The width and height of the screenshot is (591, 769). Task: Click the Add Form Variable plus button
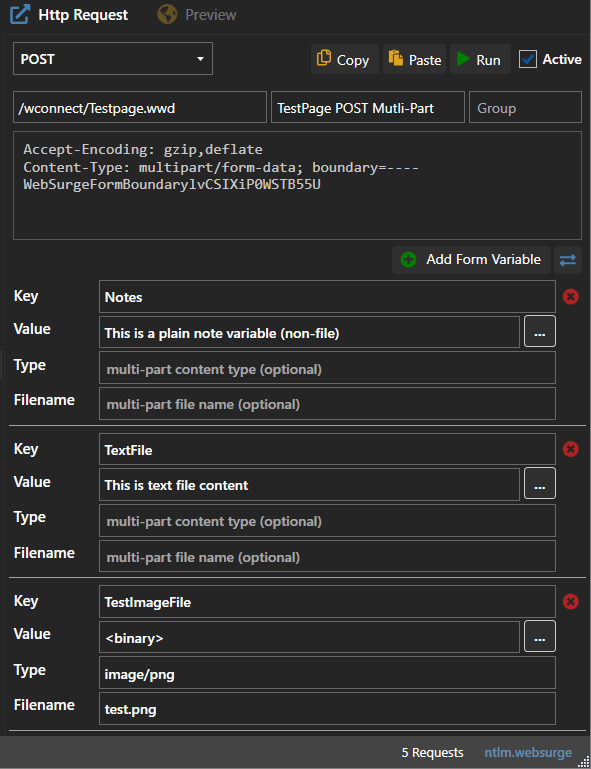(471, 260)
